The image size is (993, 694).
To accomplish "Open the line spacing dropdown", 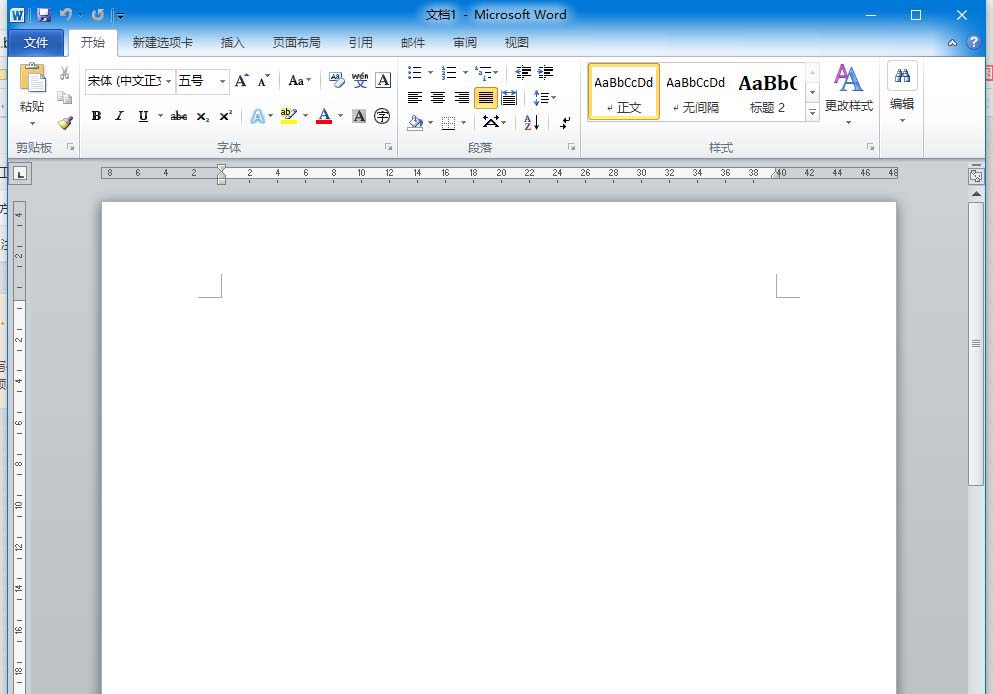I will (545, 98).
